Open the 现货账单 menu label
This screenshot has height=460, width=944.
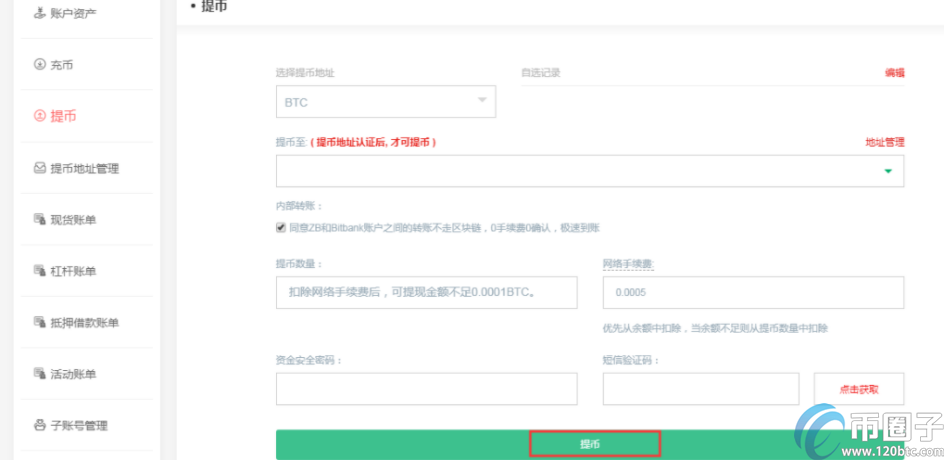click(73, 219)
